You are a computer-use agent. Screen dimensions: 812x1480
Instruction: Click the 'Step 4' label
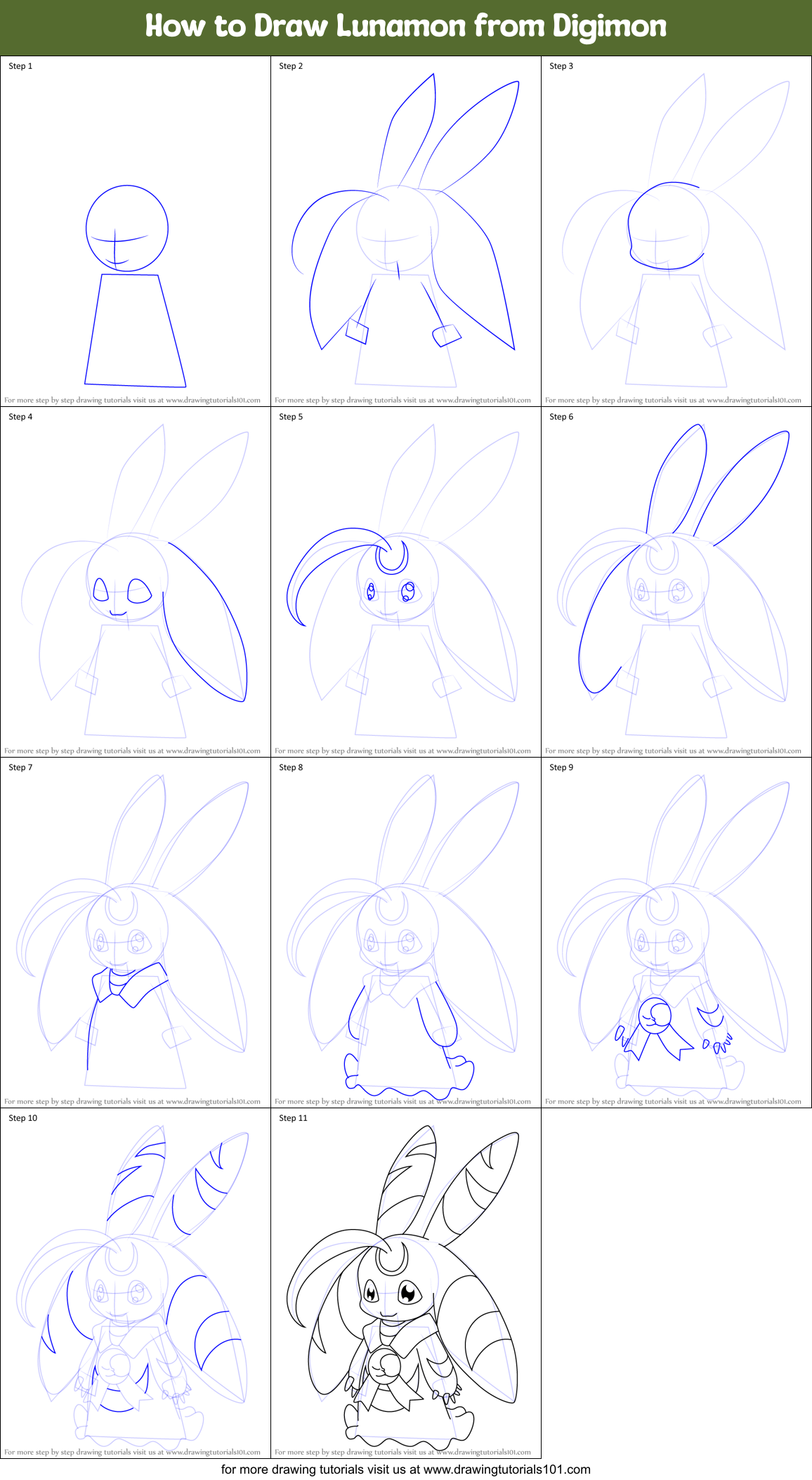click(20, 417)
